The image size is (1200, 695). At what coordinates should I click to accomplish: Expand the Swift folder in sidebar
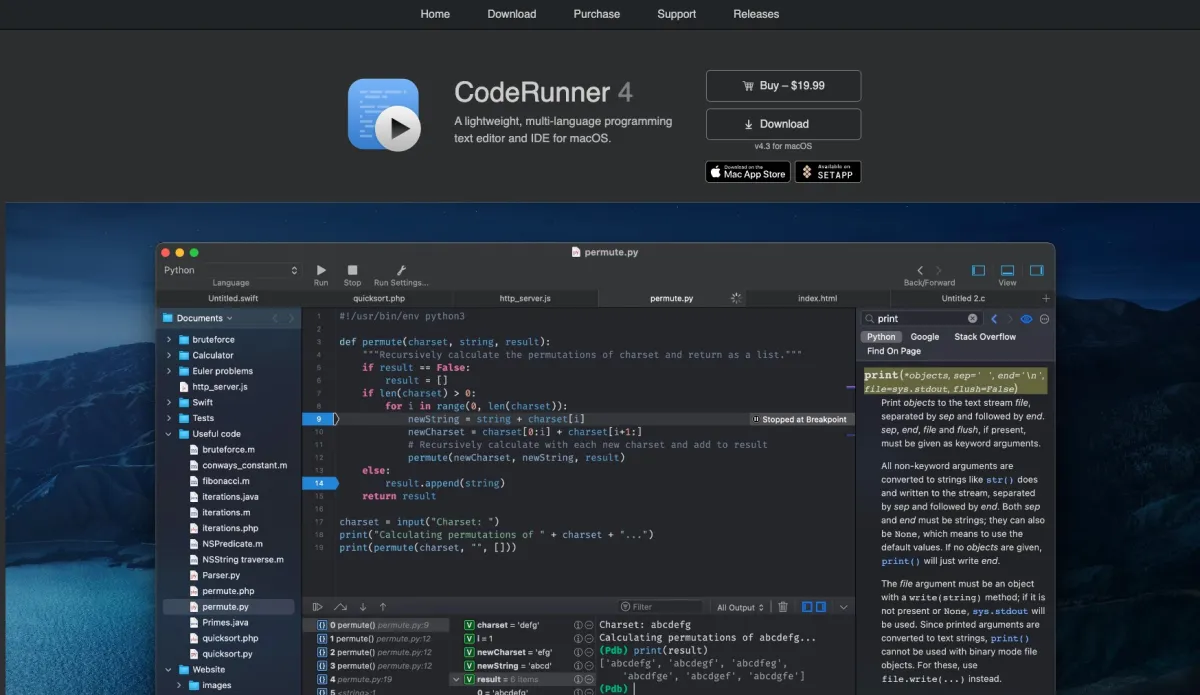coord(169,403)
